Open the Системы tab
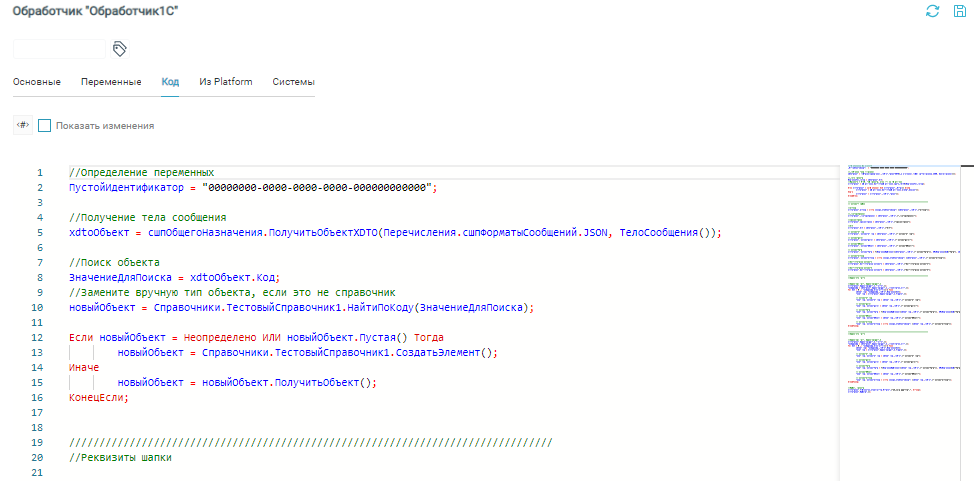The width and height of the screenshot is (980, 481). pos(293,81)
